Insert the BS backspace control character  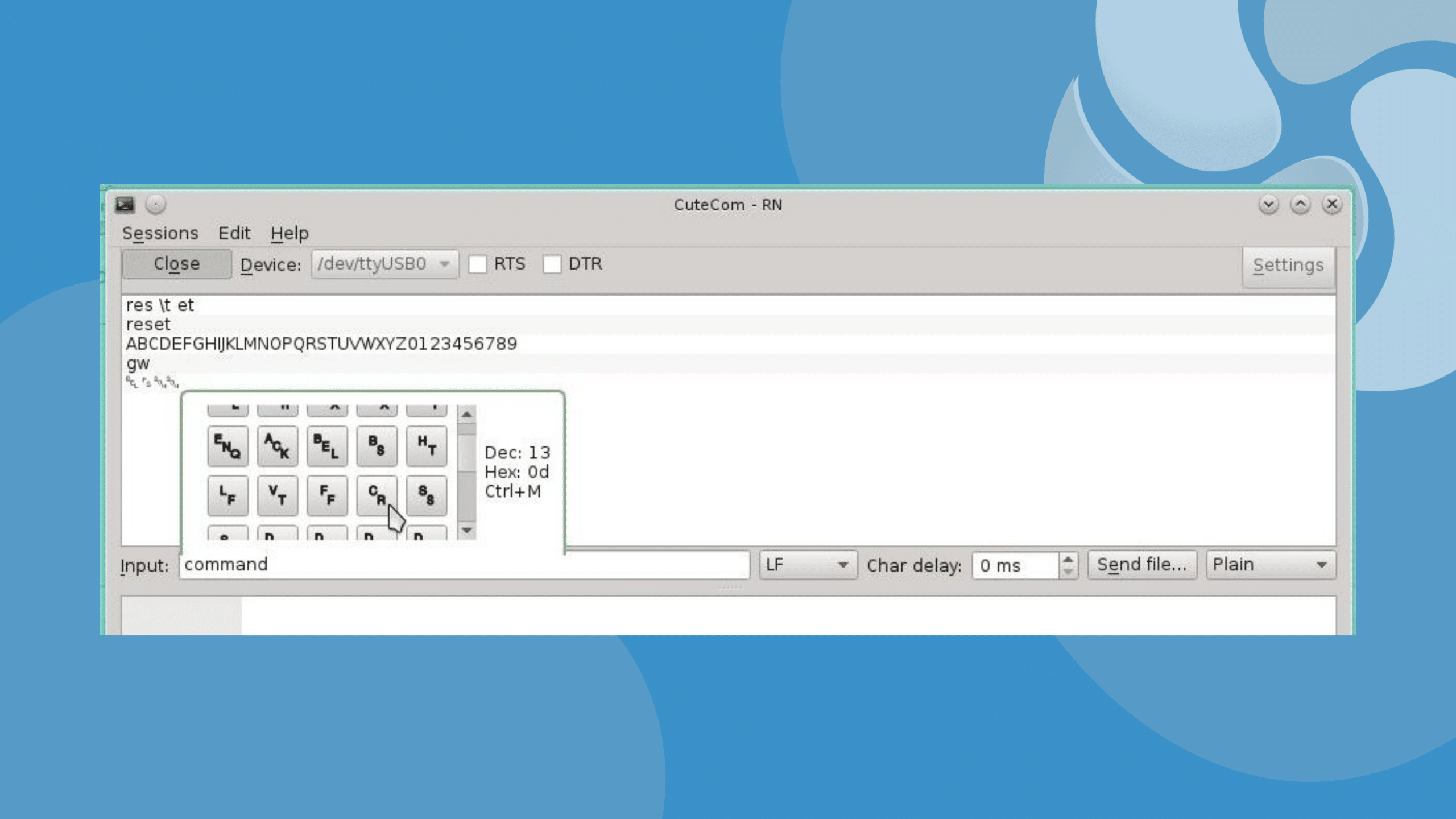(x=377, y=446)
